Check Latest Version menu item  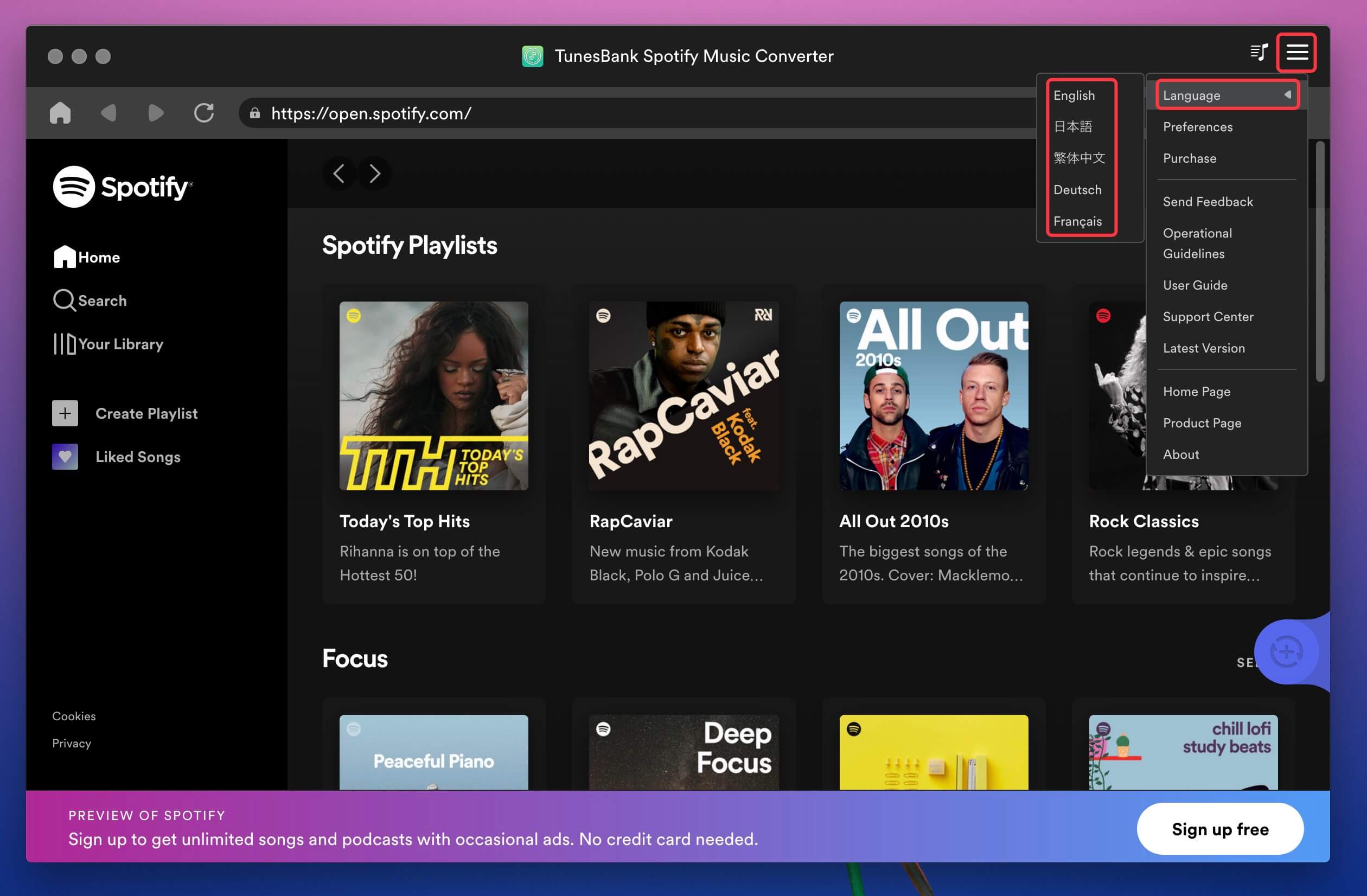pyautogui.click(x=1204, y=348)
